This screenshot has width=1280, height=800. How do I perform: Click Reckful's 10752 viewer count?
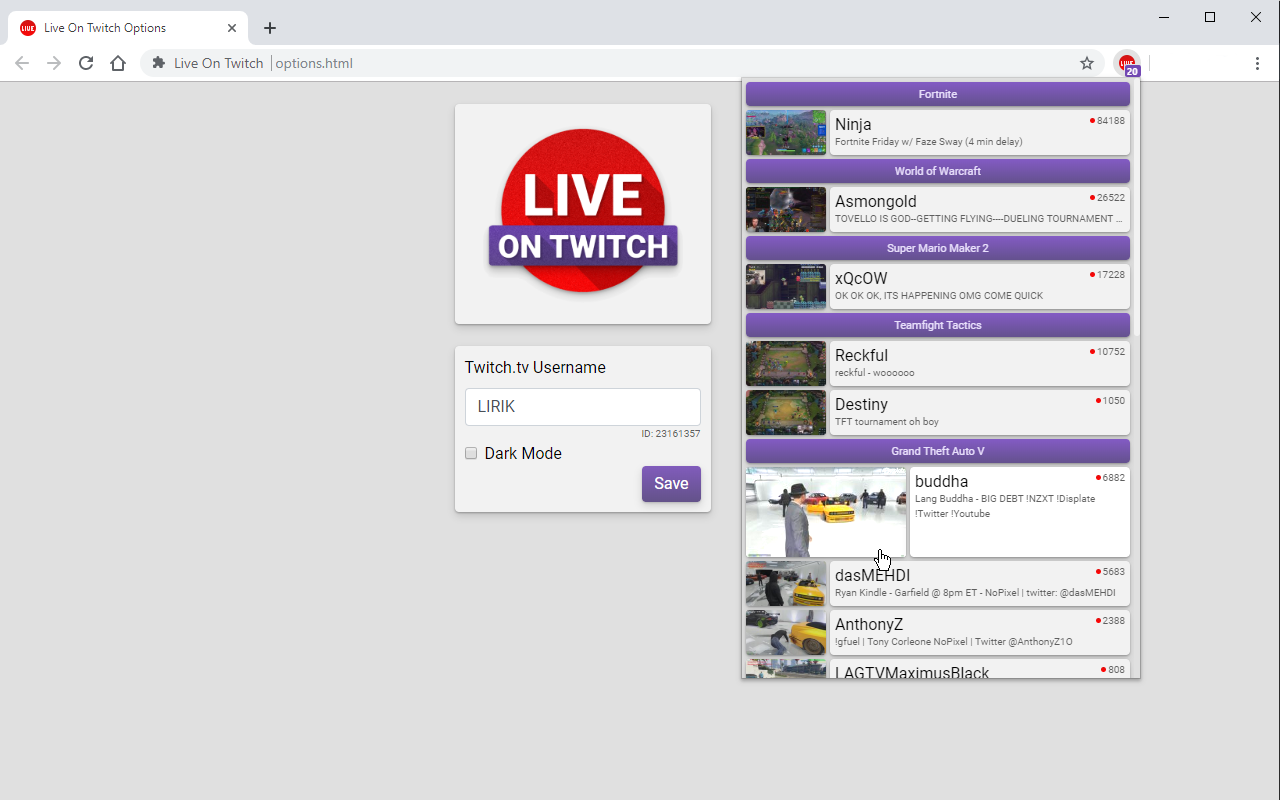click(1107, 352)
